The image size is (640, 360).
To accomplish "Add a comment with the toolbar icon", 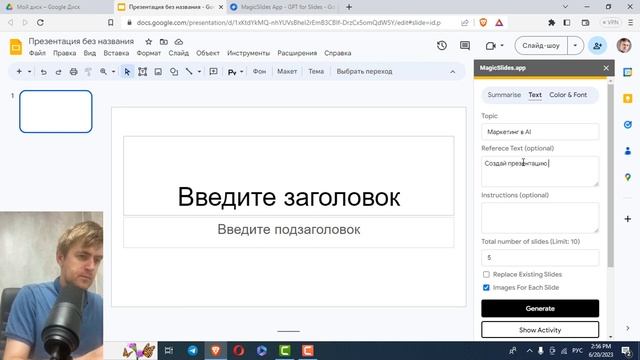I will pyautogui.click(x=213, y=72).
